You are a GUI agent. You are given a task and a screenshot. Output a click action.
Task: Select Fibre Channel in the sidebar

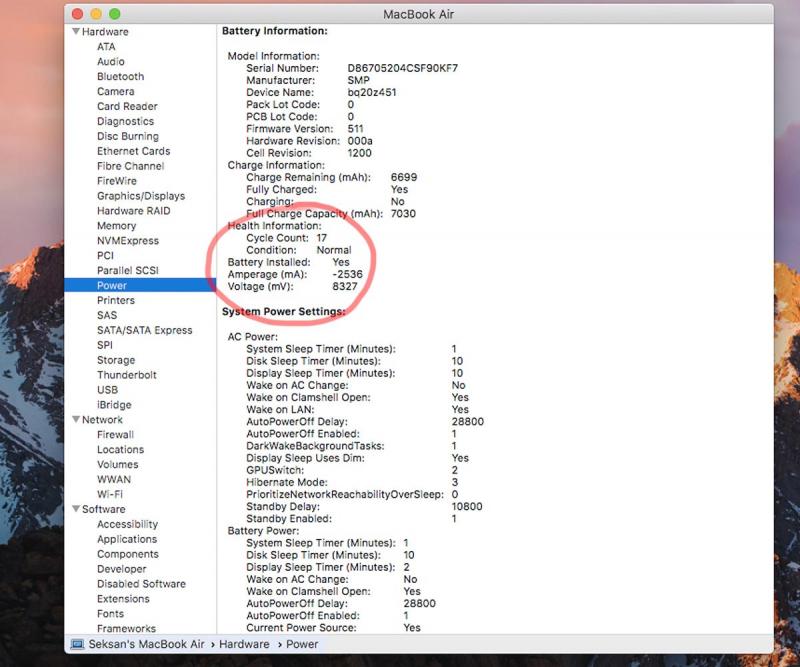click(x=131, y=166)
